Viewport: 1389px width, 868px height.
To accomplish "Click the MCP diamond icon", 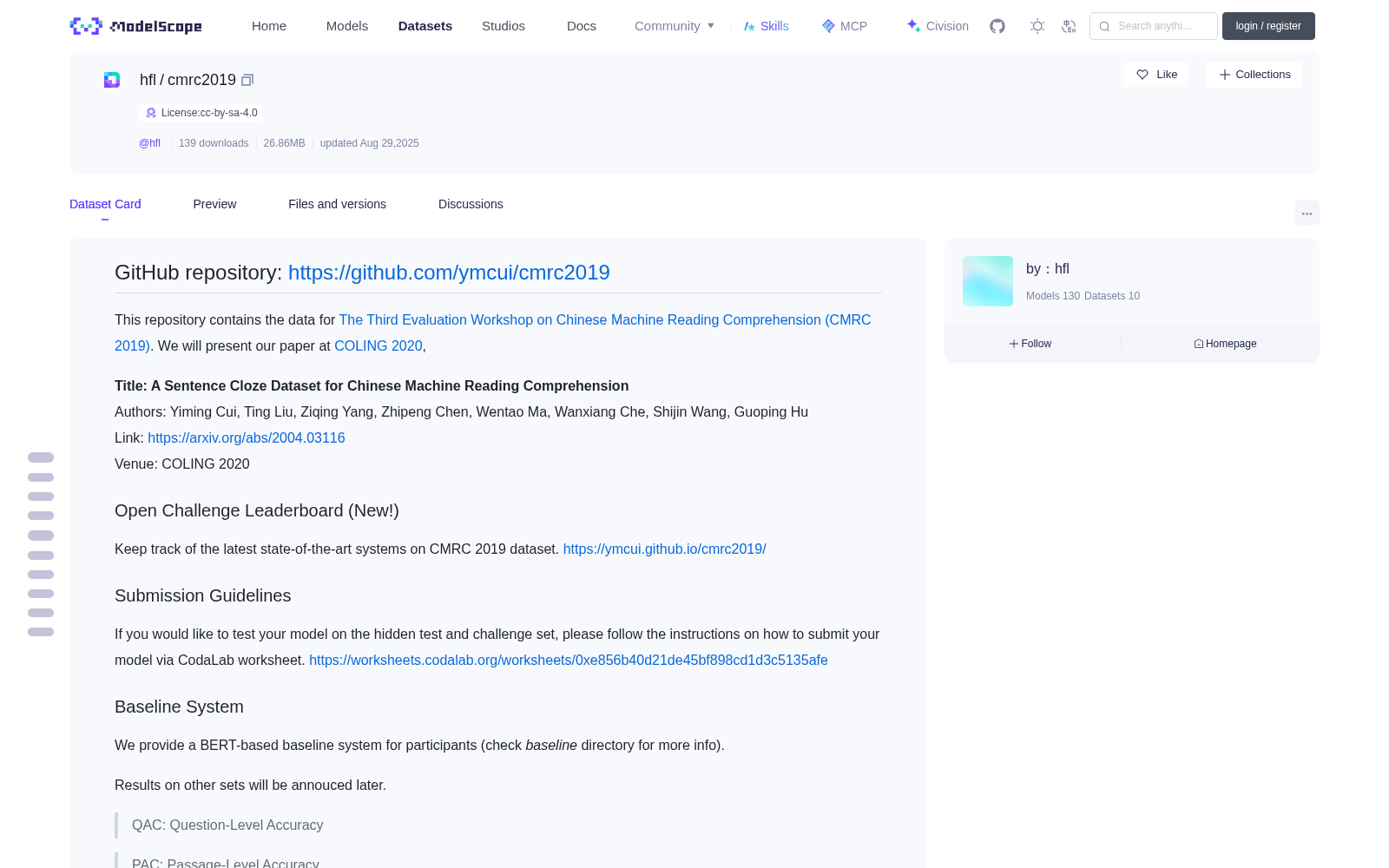I will click(828, 26).
